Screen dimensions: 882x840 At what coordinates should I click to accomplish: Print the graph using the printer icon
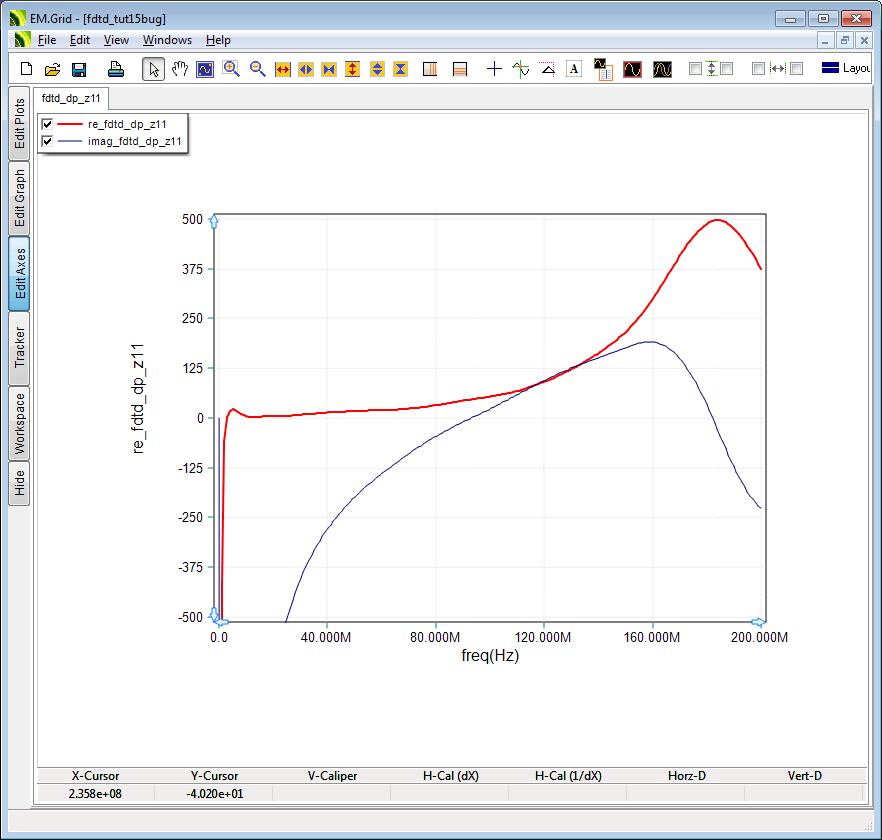(116, 69)
